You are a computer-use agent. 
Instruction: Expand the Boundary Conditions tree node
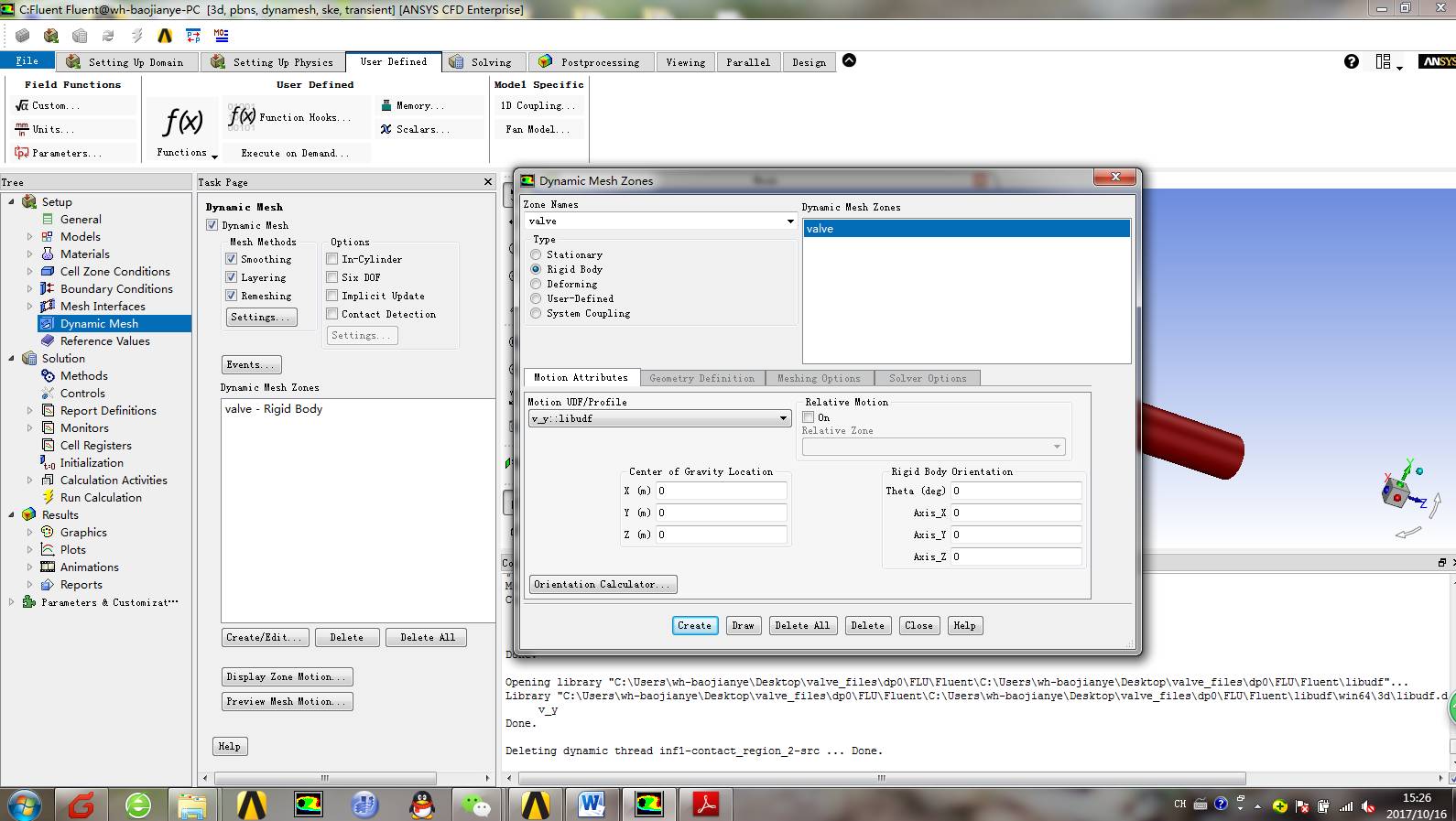click(29, 289)
